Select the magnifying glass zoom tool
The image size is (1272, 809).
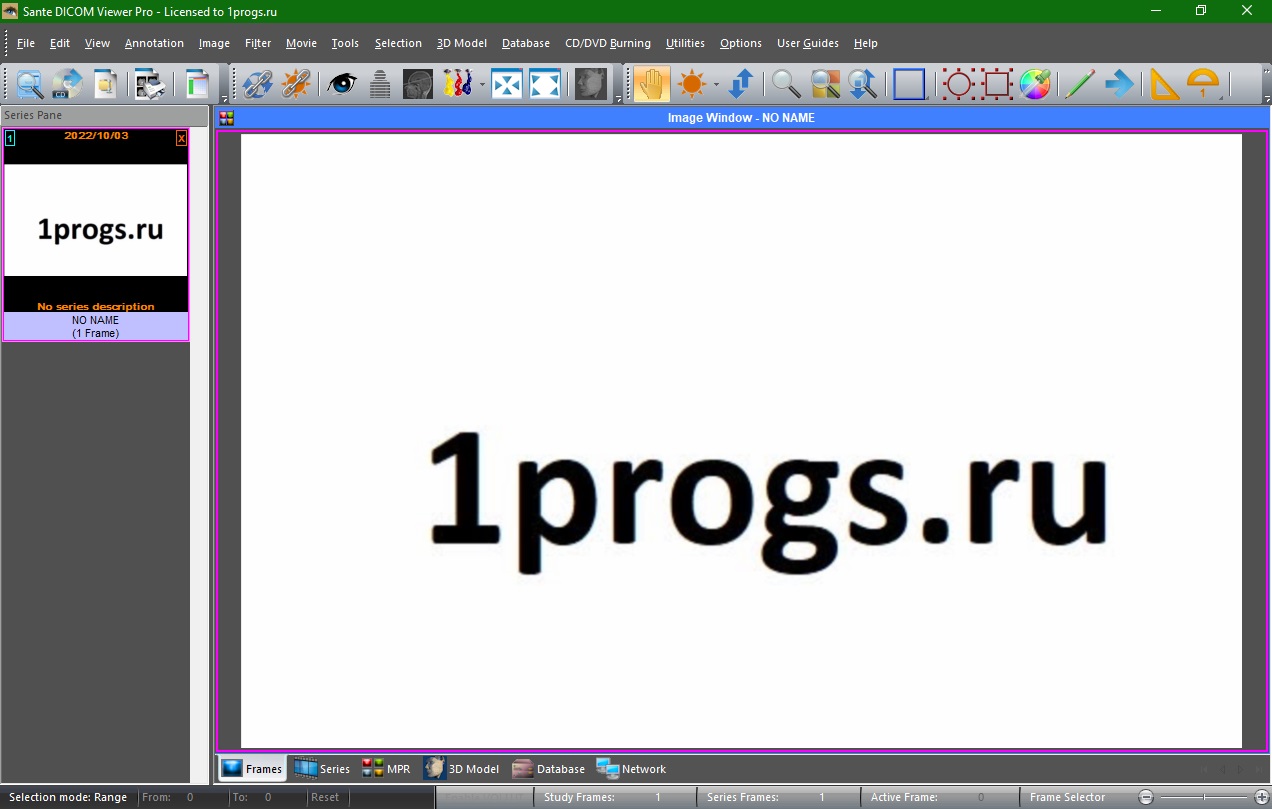click(786, 84)
